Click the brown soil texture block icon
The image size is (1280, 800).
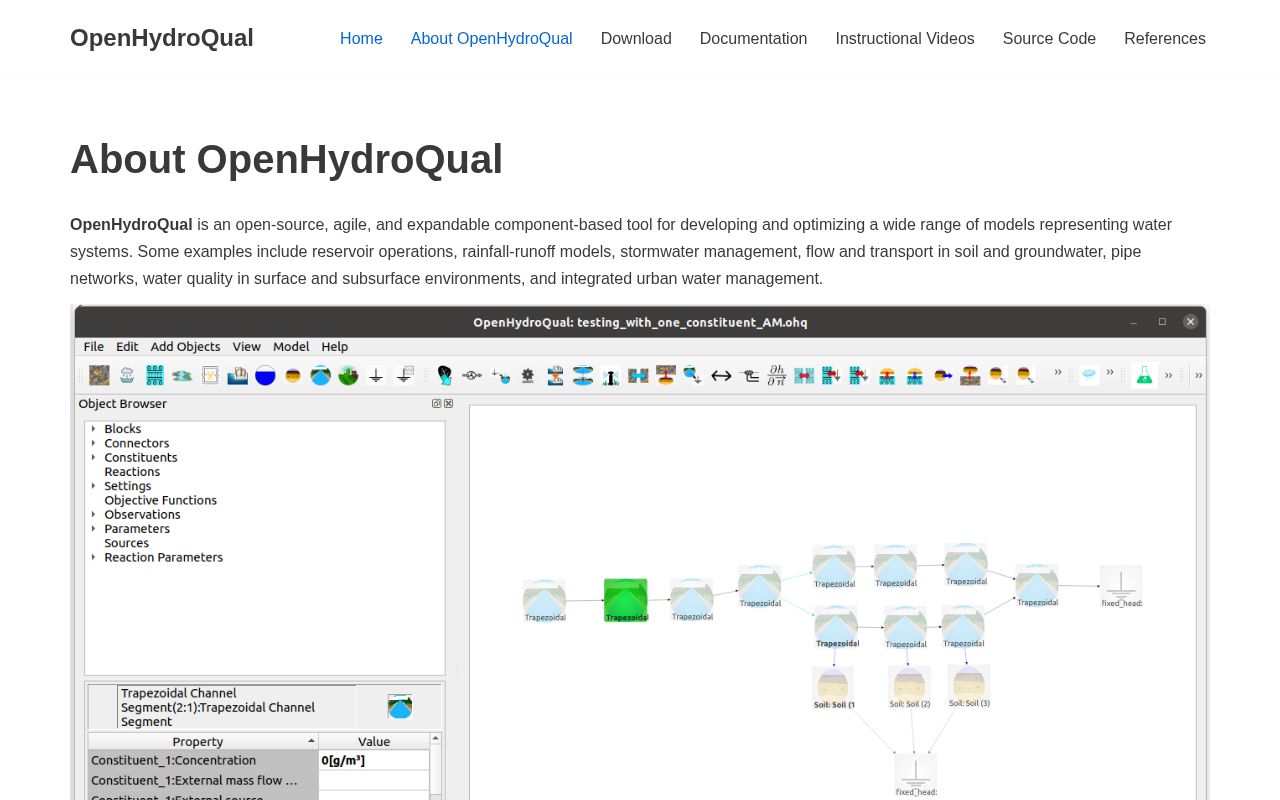click(99, 375)
